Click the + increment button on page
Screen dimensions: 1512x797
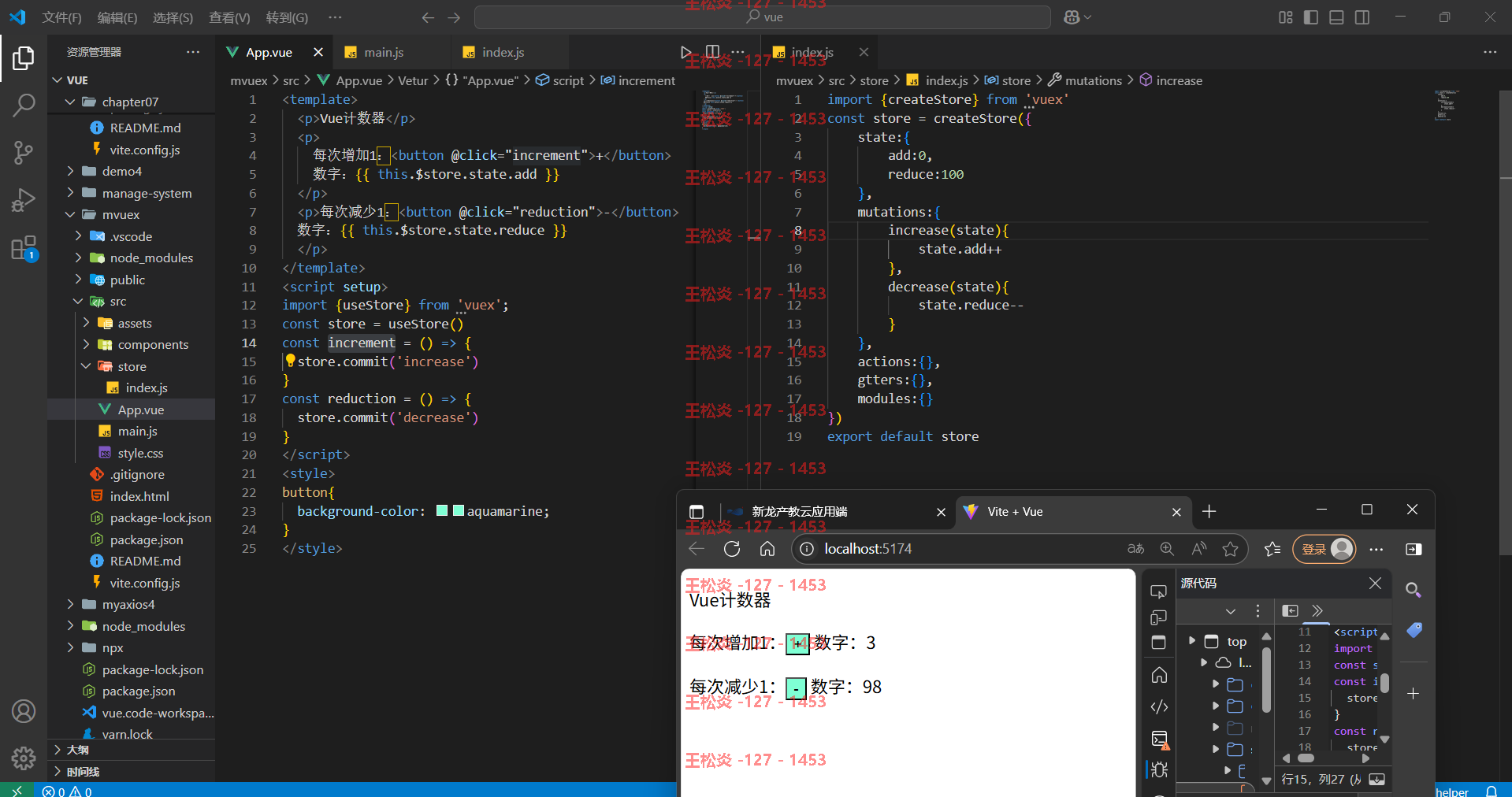[x=797, y=643]
